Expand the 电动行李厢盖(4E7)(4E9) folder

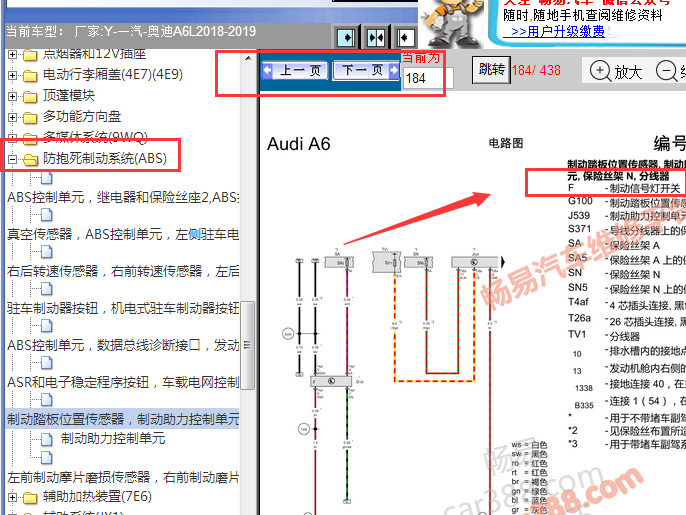(x=13, y=75)
